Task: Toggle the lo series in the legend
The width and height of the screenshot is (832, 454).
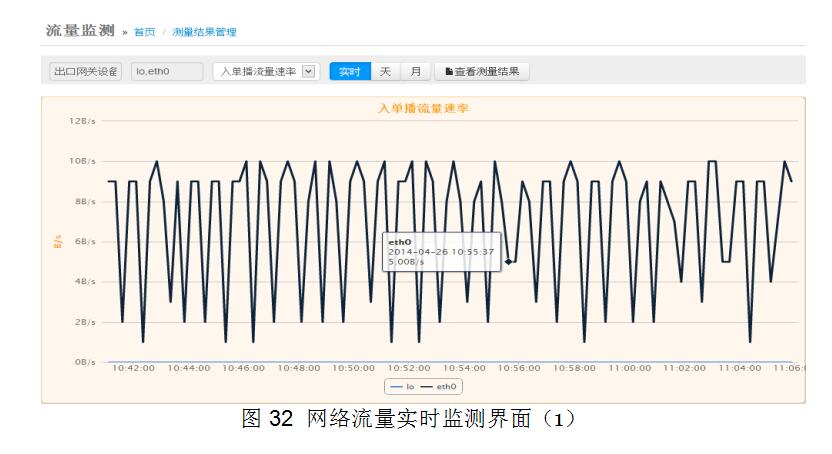Action: (x=402, y=386)
